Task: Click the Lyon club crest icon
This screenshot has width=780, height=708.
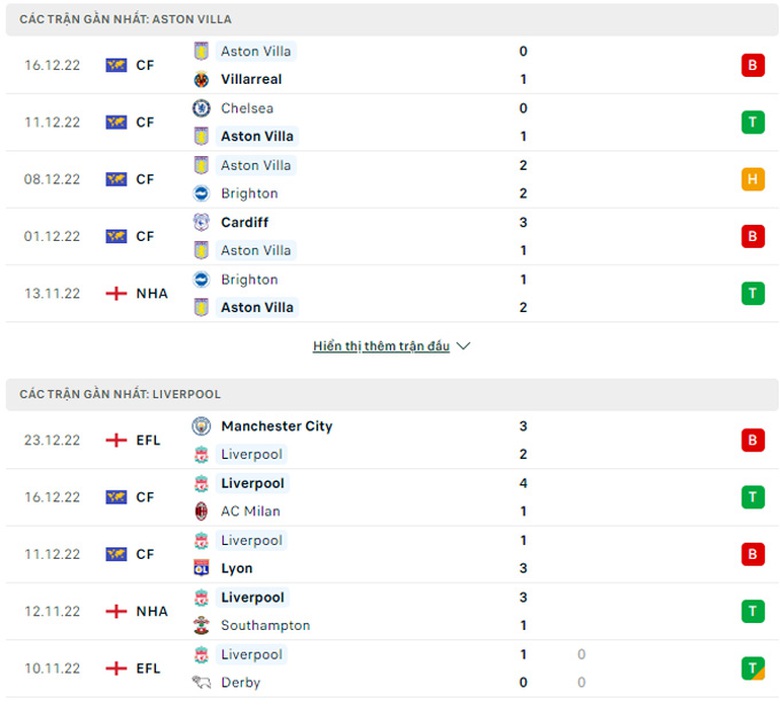Action: (x=201, y=568)
